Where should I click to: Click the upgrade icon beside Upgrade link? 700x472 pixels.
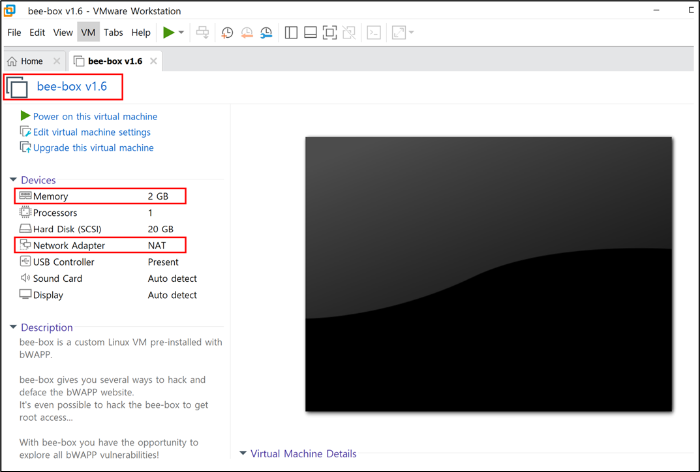point(25,147)
